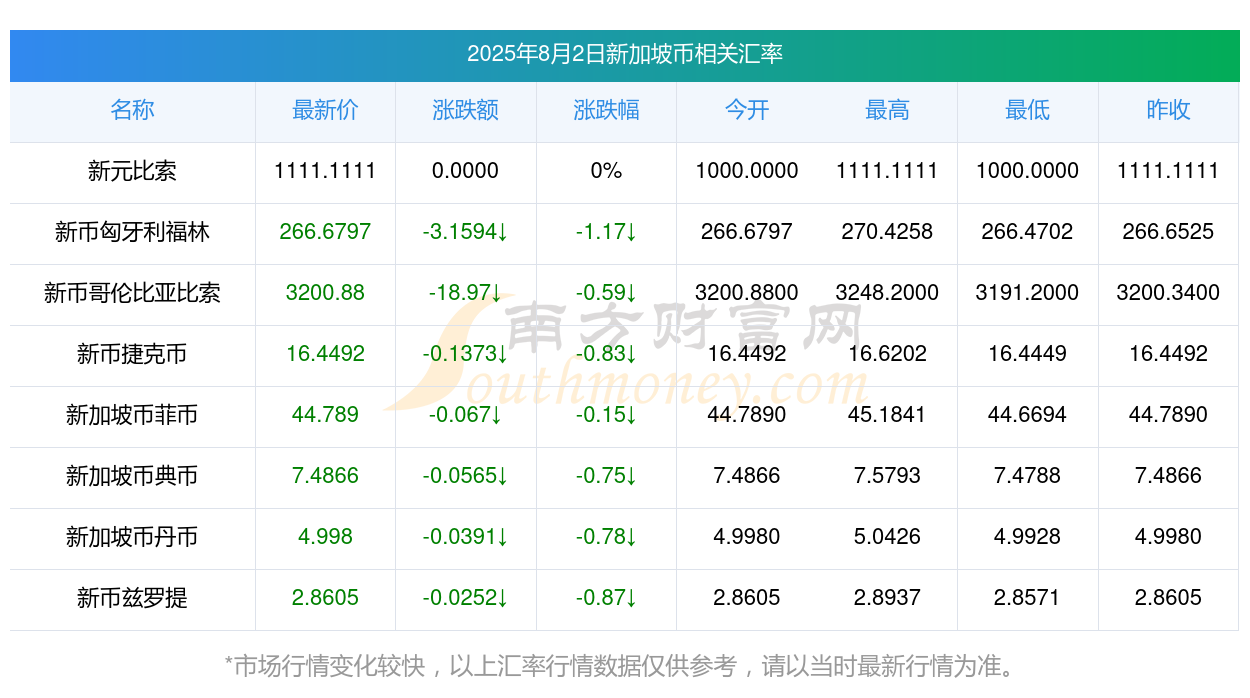Click change amount -18.97↓
This screenshot has width=1250, height=698.
point(466,293)
